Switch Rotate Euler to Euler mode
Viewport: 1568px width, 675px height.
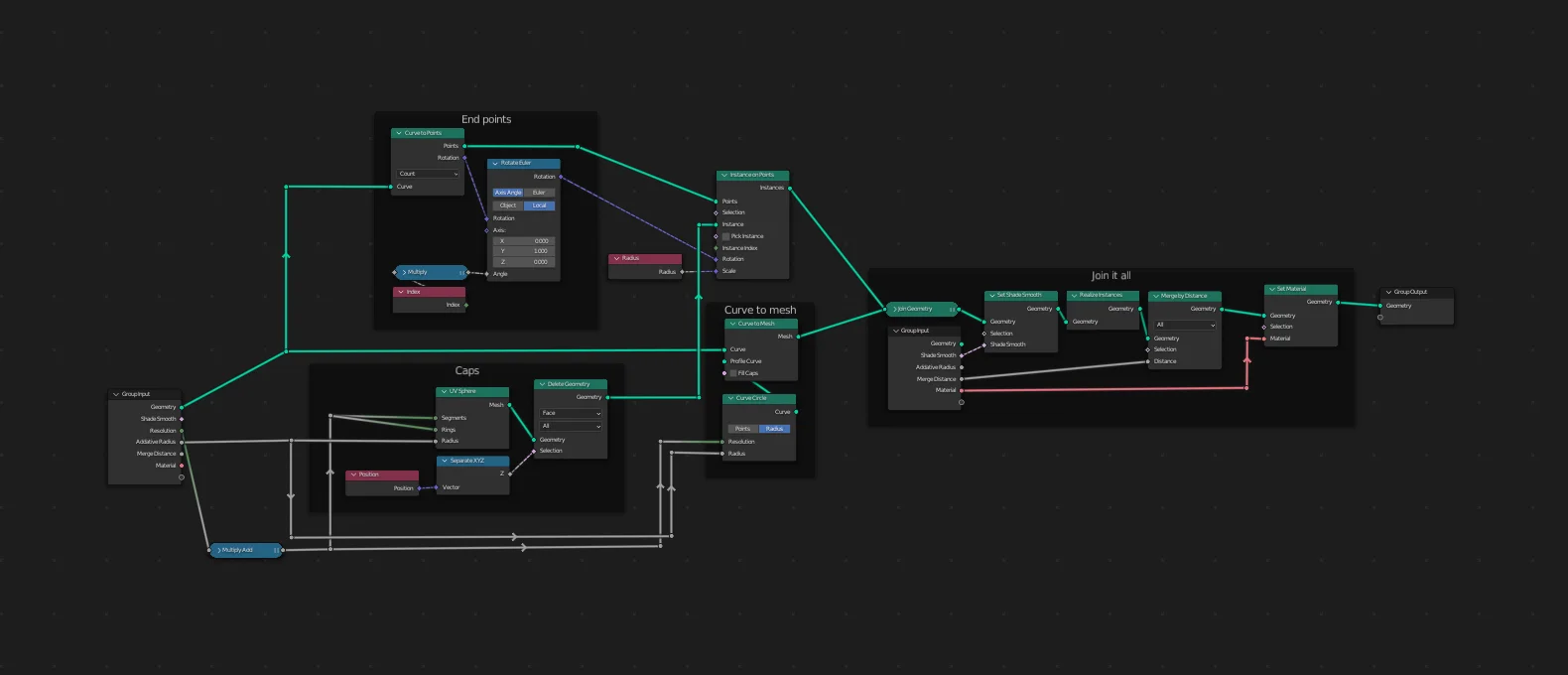[539, 193]
